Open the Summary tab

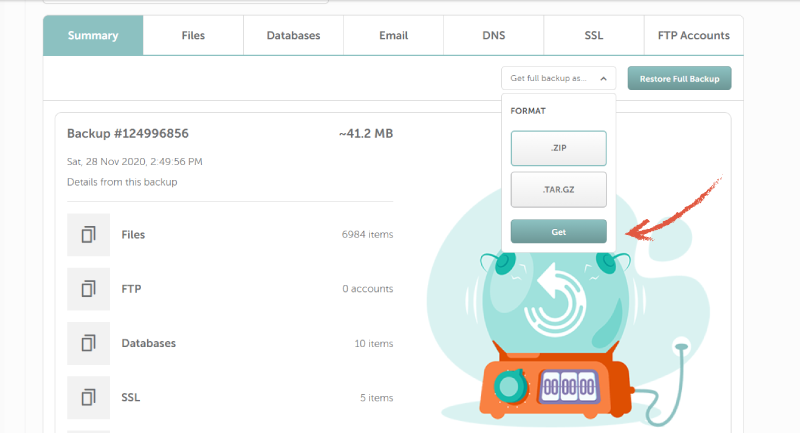pyautogui.click(x=93, y=35)
